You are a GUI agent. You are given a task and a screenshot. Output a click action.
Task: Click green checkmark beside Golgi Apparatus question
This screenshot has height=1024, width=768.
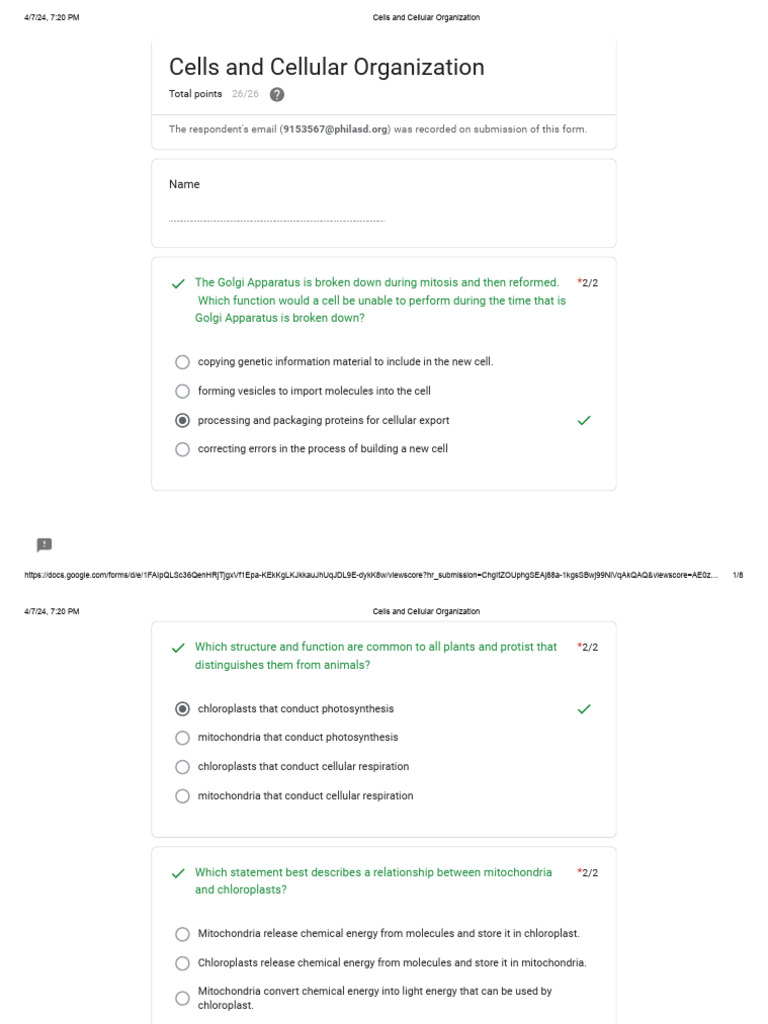pos(178,284)
